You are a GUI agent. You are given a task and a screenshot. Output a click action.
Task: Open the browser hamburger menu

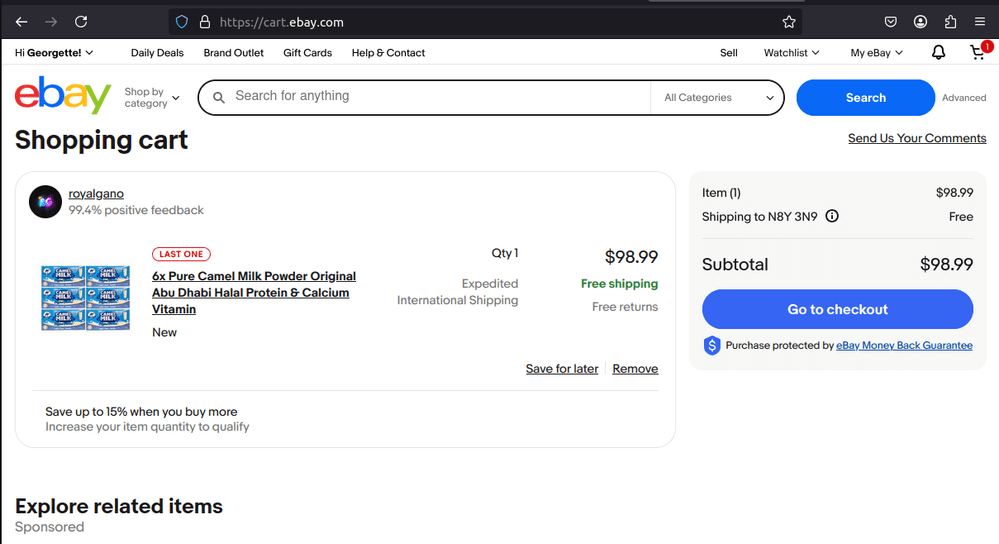coord(980,22)
